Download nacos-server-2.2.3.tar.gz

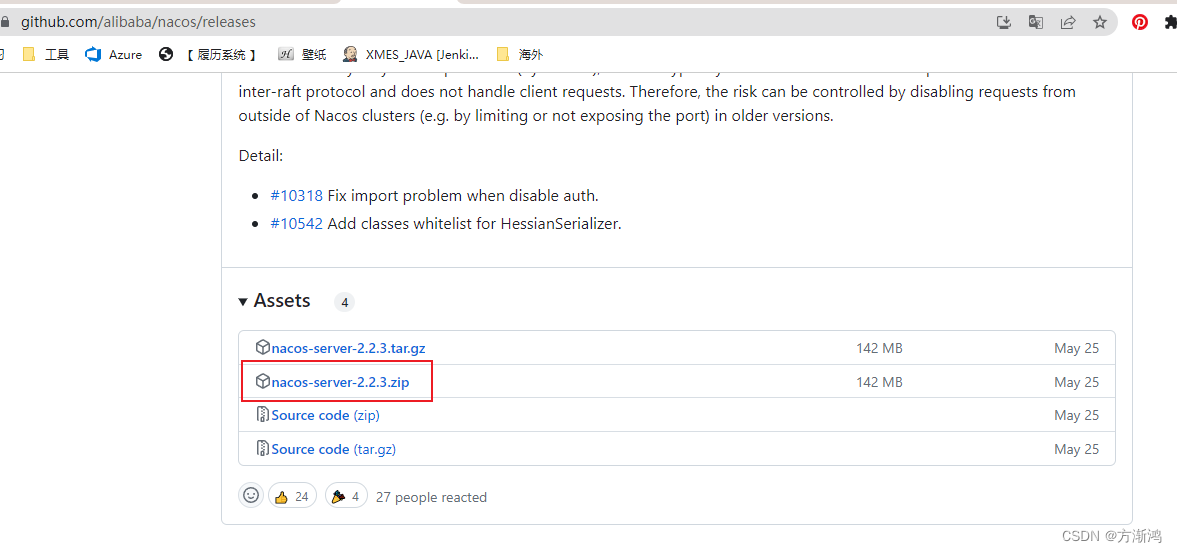[349, 348]
